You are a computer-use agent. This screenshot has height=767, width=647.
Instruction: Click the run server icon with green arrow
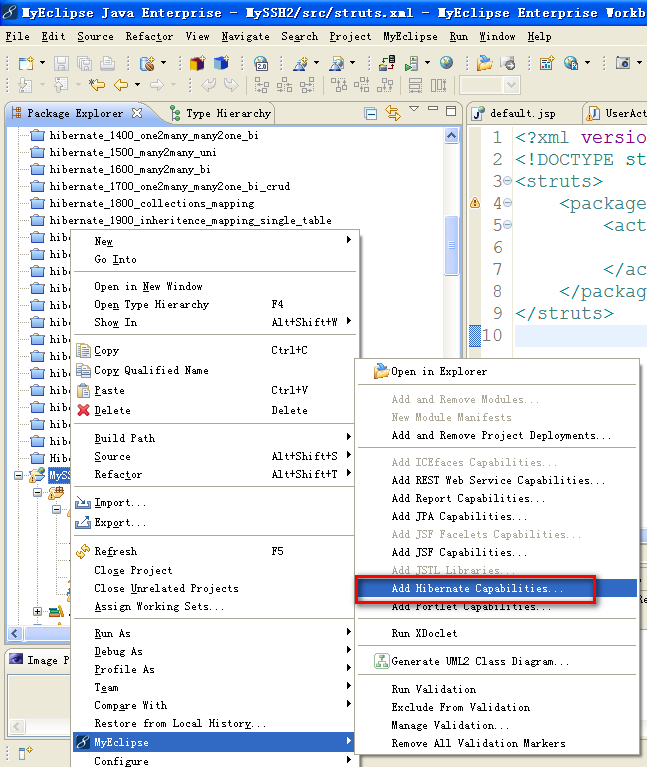tap(412, 63)
